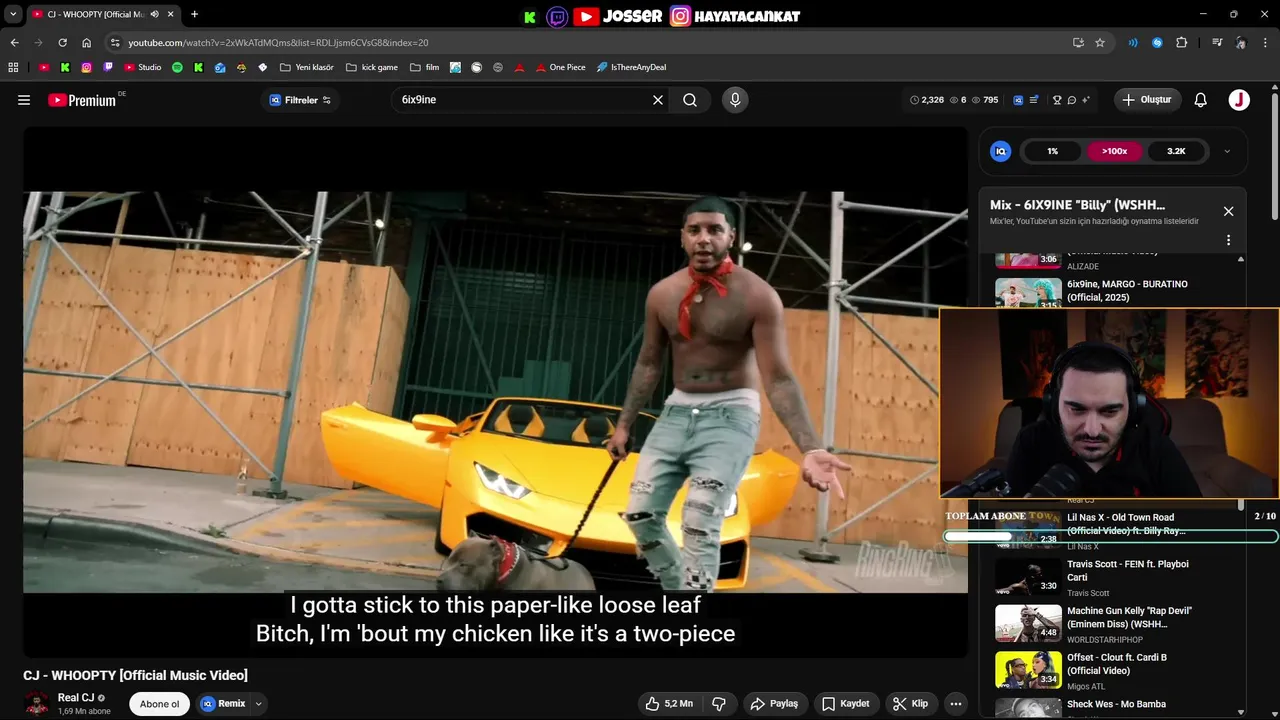Screen dimensions: 1280x720
Task: Open more actions ellipsis under video
Action: [x=956, y=704]
